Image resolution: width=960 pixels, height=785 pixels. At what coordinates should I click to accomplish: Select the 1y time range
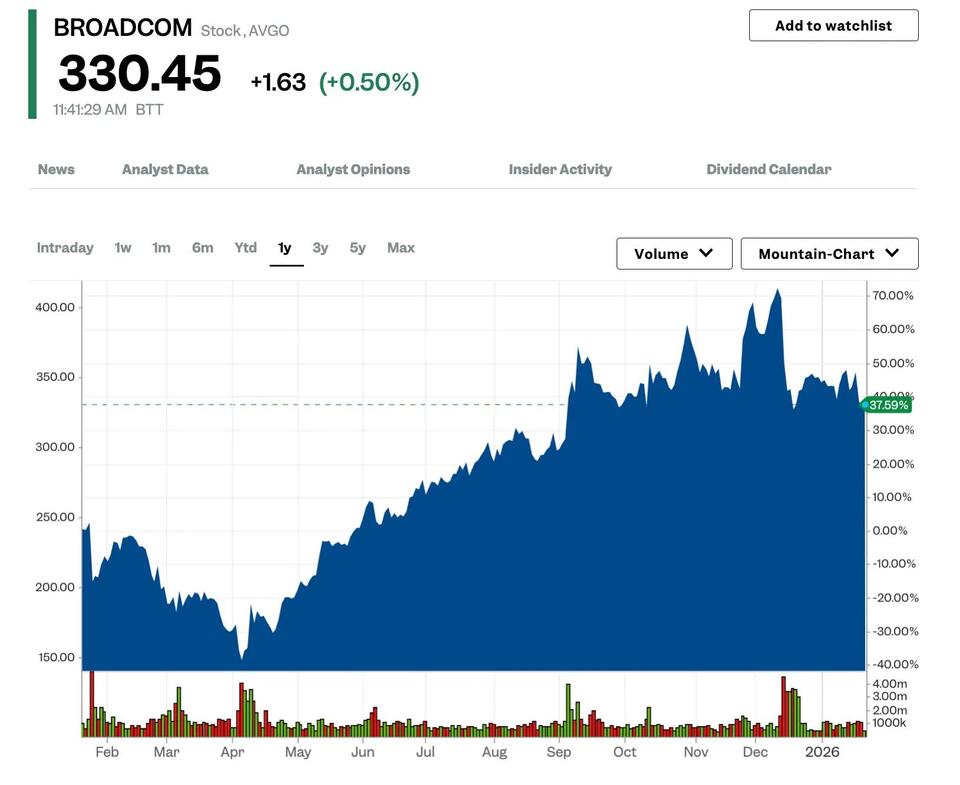285,248
